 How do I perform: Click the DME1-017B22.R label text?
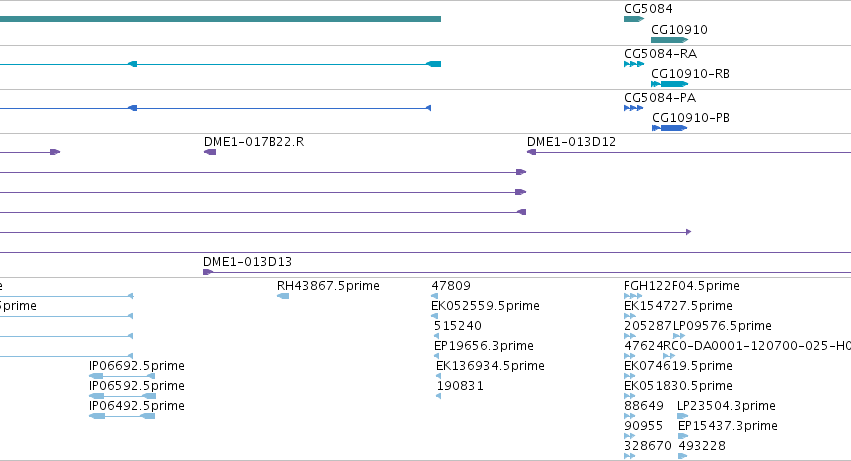pos(254,142)
